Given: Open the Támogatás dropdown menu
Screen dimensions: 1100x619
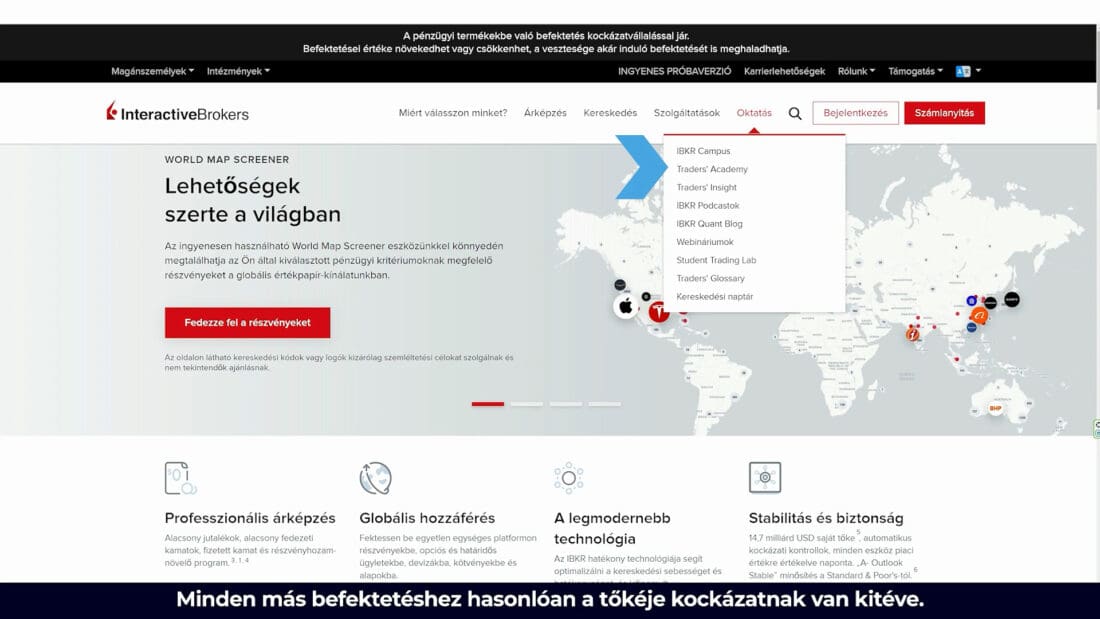Looking at the screenshot, I should pyautogui.click(x=915, y=72).
